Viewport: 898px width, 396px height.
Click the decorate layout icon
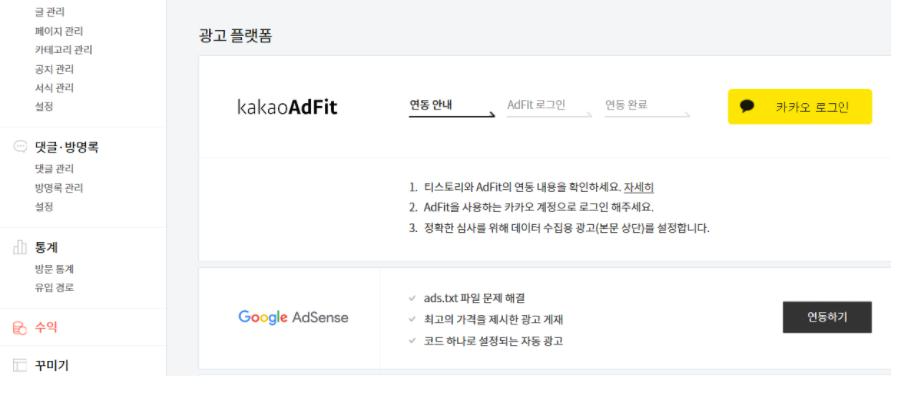tap(20, 366)
